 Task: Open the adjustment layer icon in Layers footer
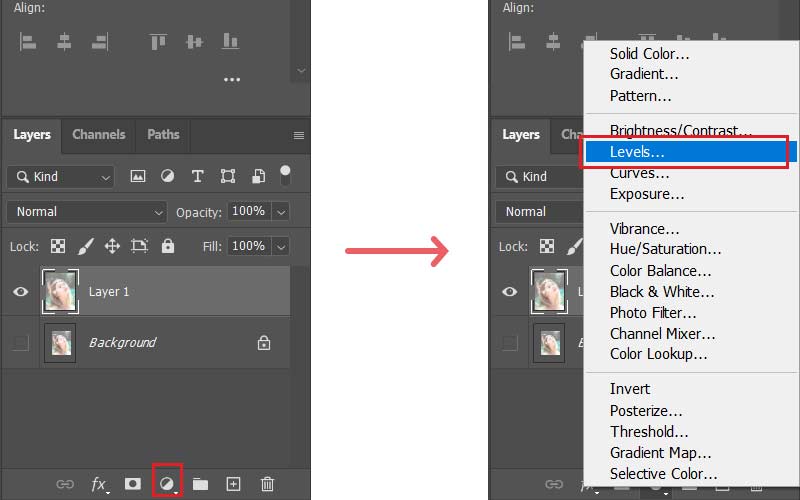167,483
